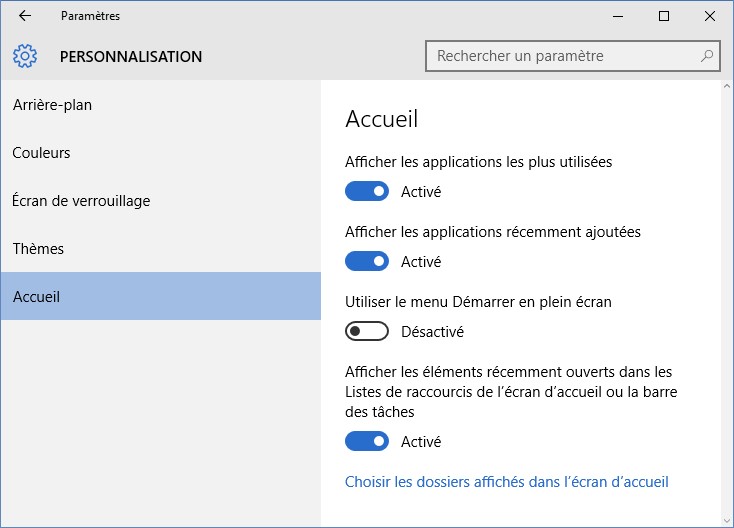Minimize the Paramètres window
The height and width of the screenshot is (528, 734).
click(618, 16)
